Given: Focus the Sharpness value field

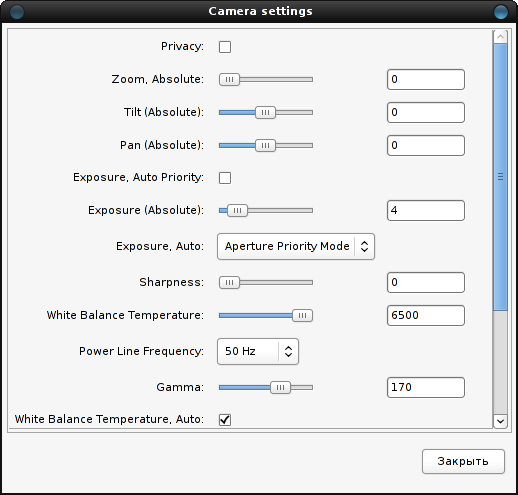Looking at the screenshot, I should [x=426, y=283].
